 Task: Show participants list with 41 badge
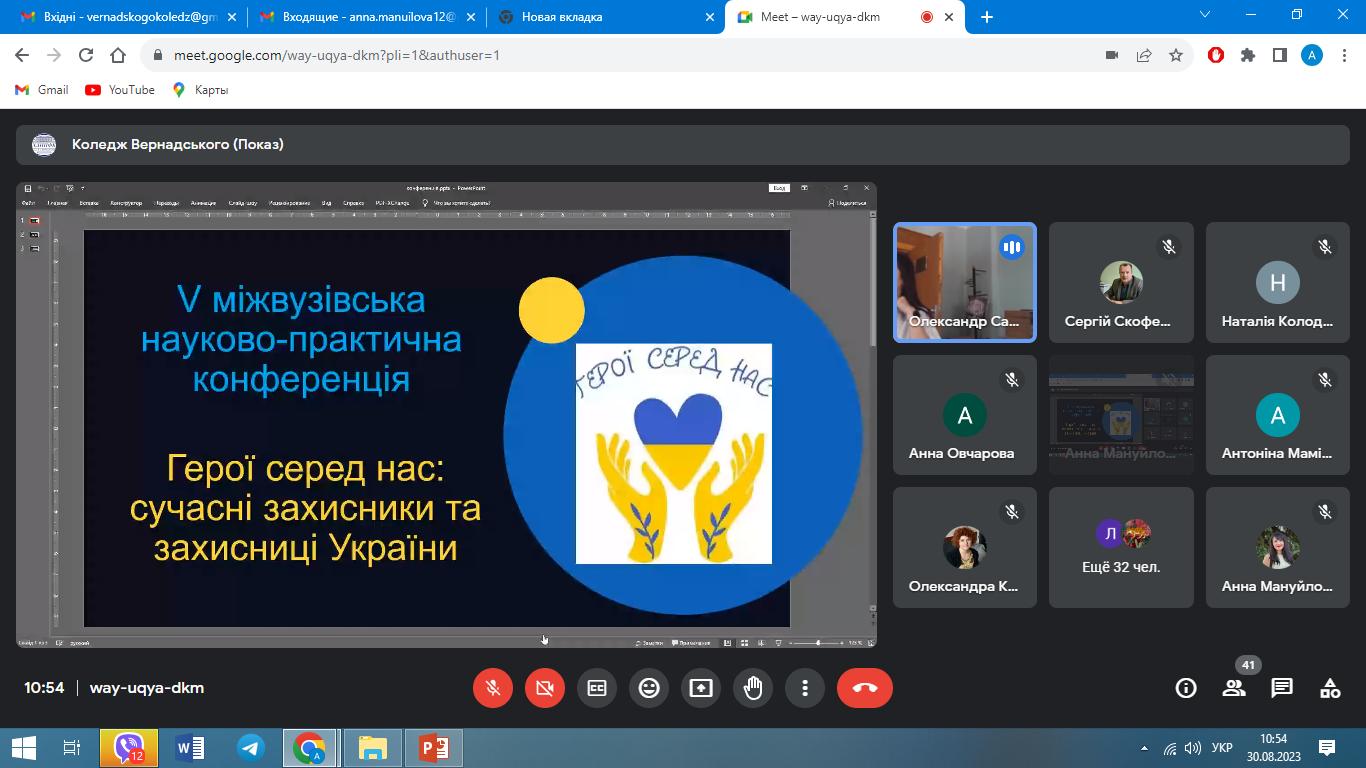(x=1234, y=688)
